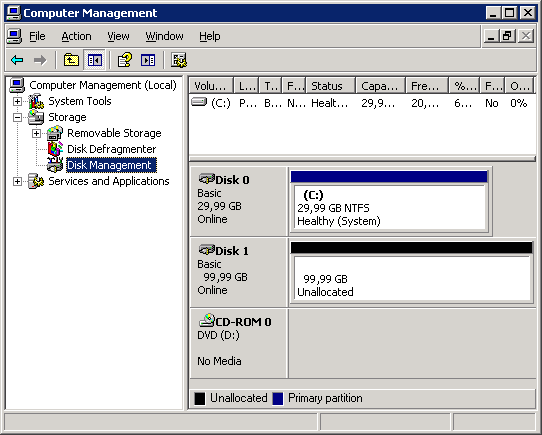Select the (C:) volume row in list
The image size is (542, 435).
coord(362,103)
